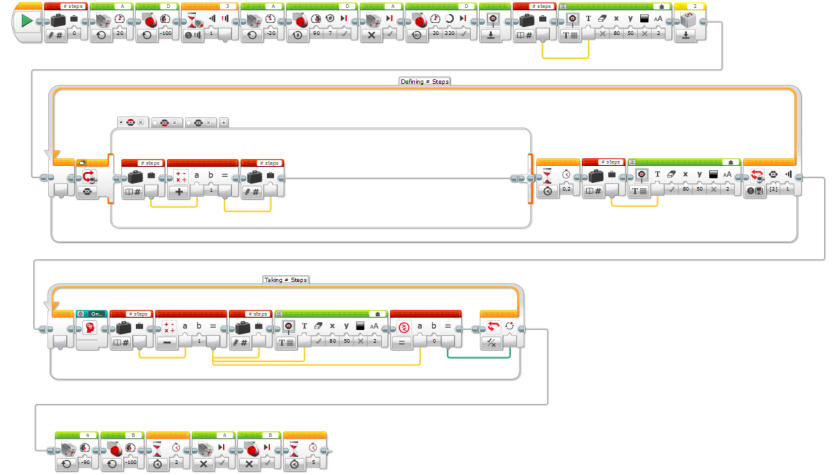Click the add-case plus tab on switch

pyautogui.click(x=224, y=122)
